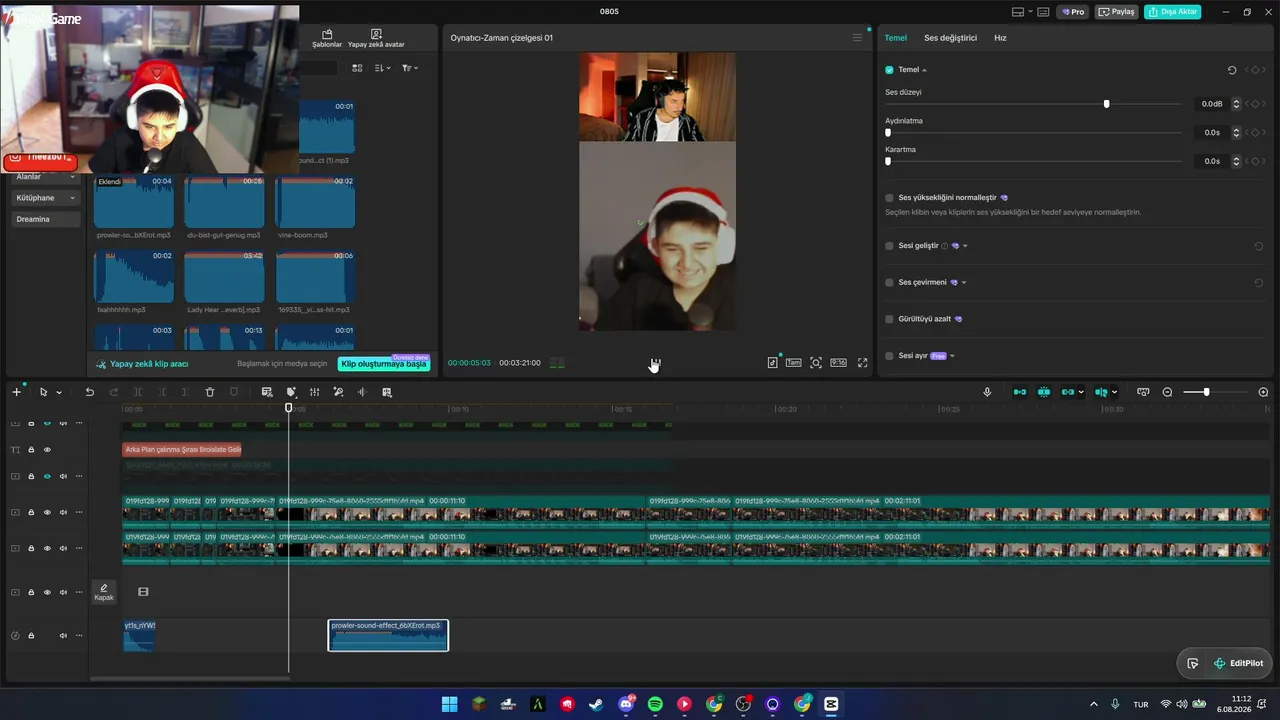Screen dimensions: 1280x720
Task: Enable the Ses çevirmeni checkbox
Action: [890, 283]
